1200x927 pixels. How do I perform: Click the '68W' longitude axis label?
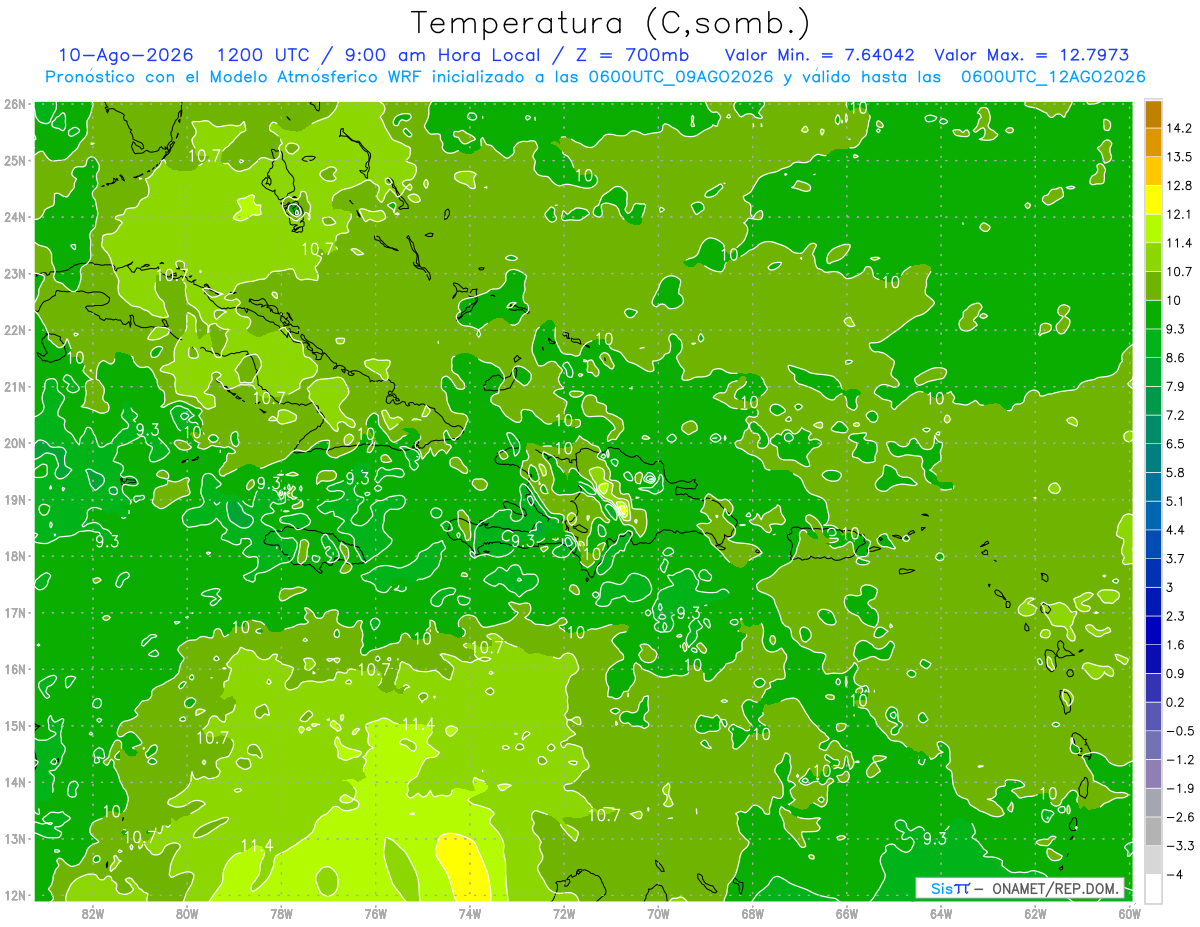tap(752, 913)
